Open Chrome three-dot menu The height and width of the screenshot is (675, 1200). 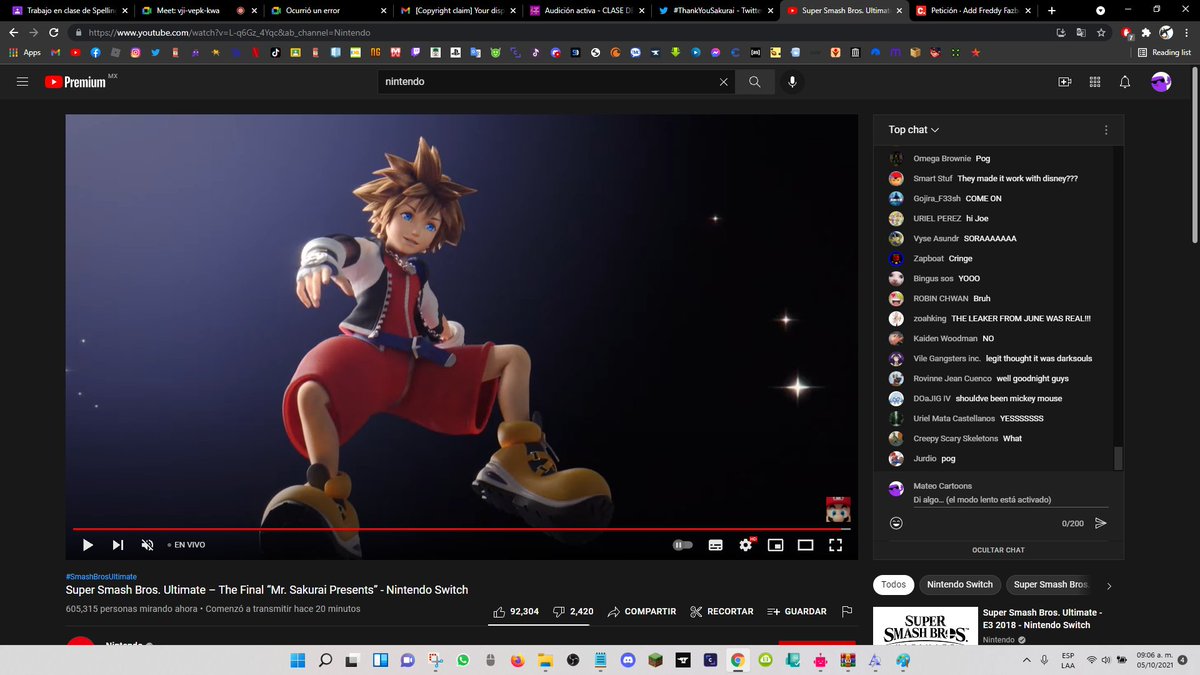[x=1185, y=32]
